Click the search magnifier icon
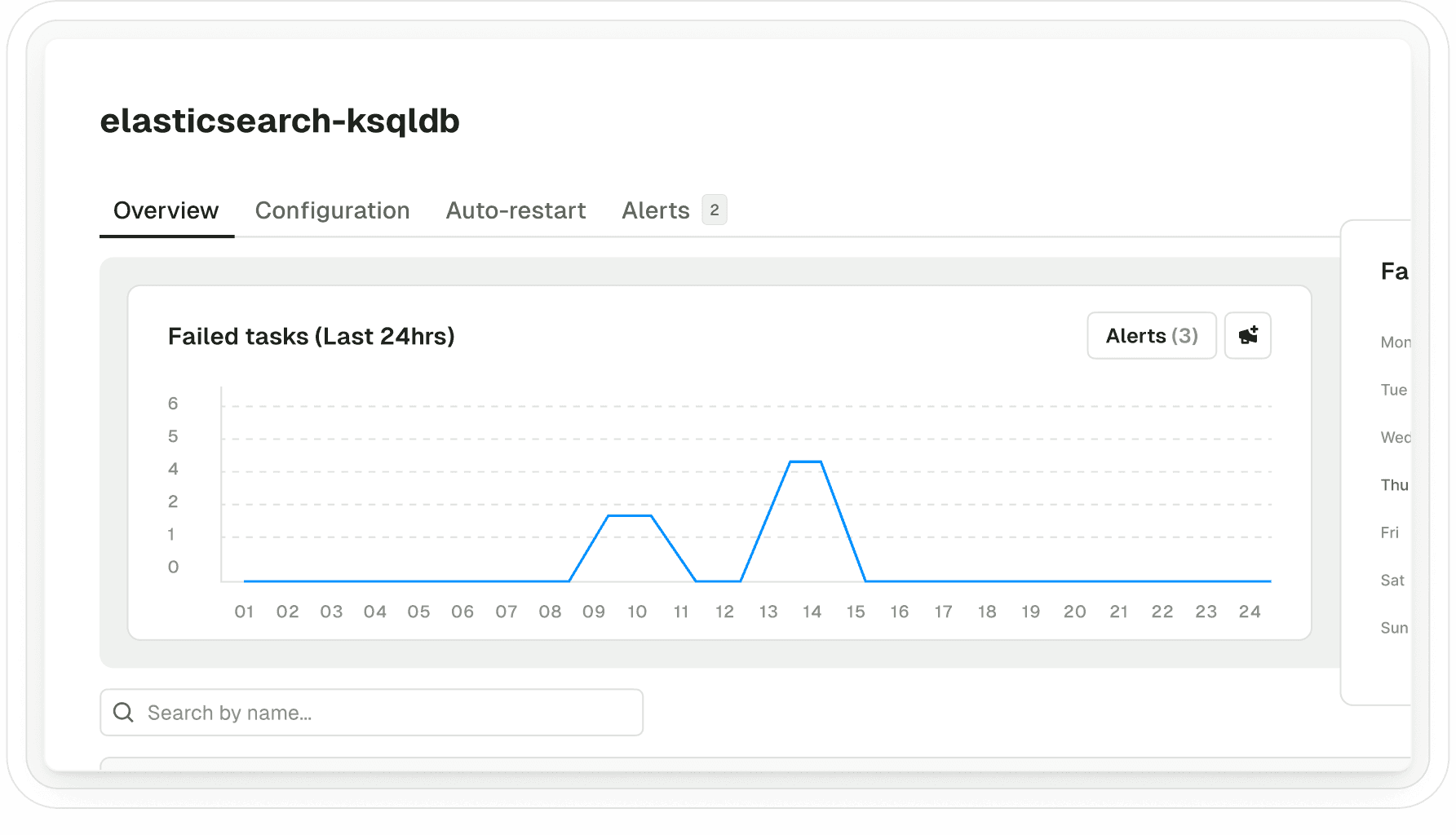The image size is (1456, 835). pos(123,712)
